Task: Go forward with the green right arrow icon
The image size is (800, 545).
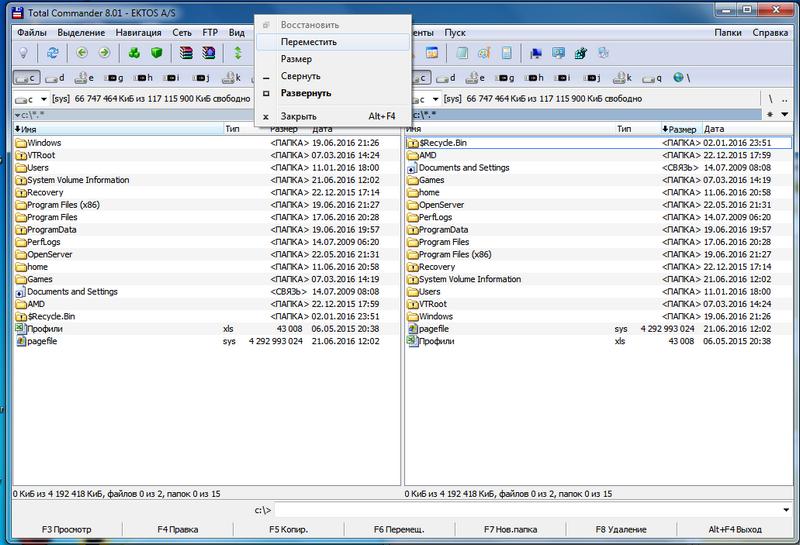Action: pos(104,53)
